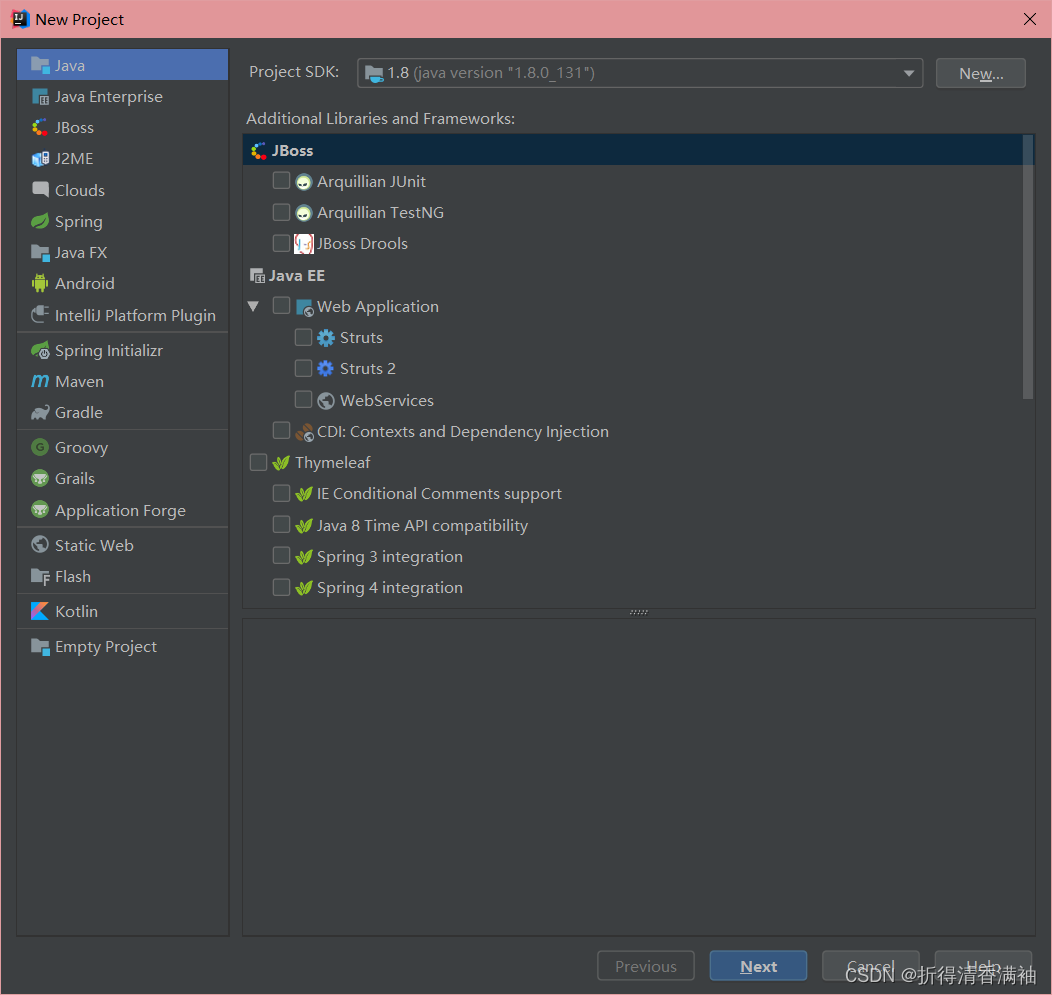Check IE Conditional Comments support box

click(281, 493)
